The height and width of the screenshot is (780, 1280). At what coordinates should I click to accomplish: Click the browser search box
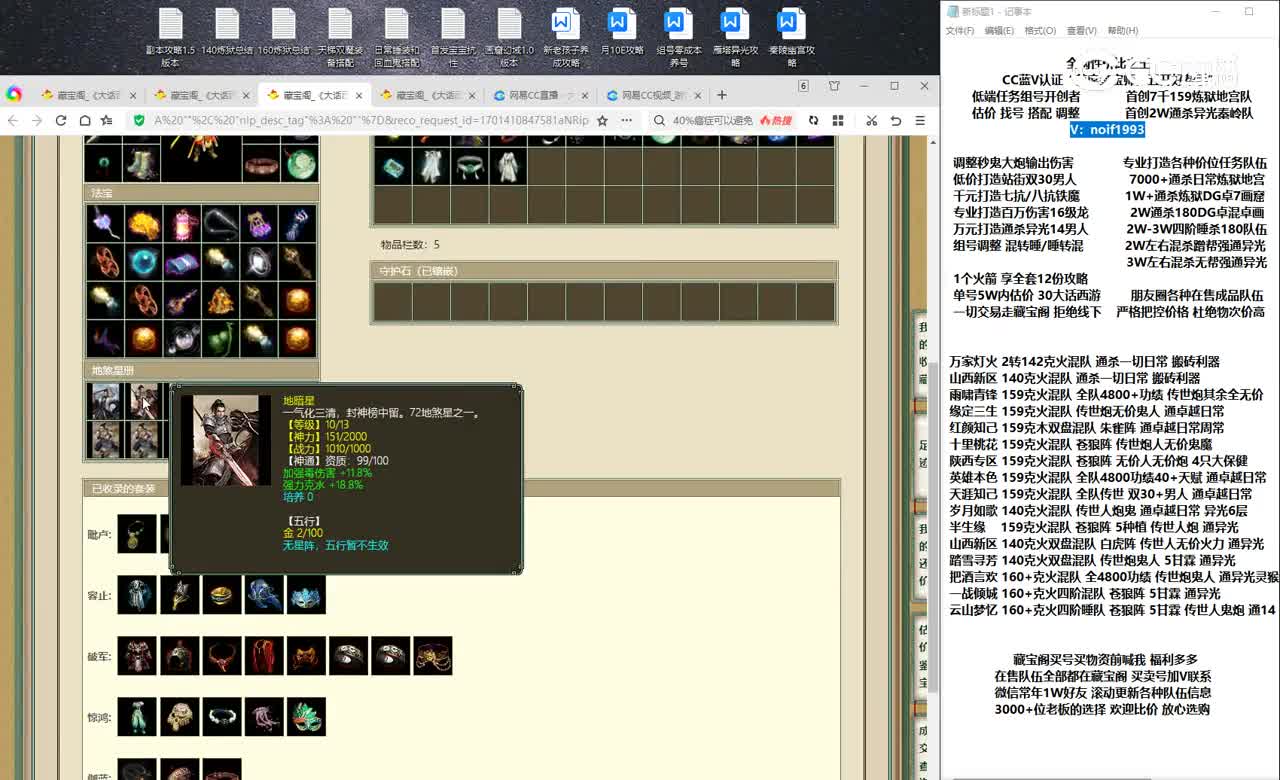pos(712,120)
